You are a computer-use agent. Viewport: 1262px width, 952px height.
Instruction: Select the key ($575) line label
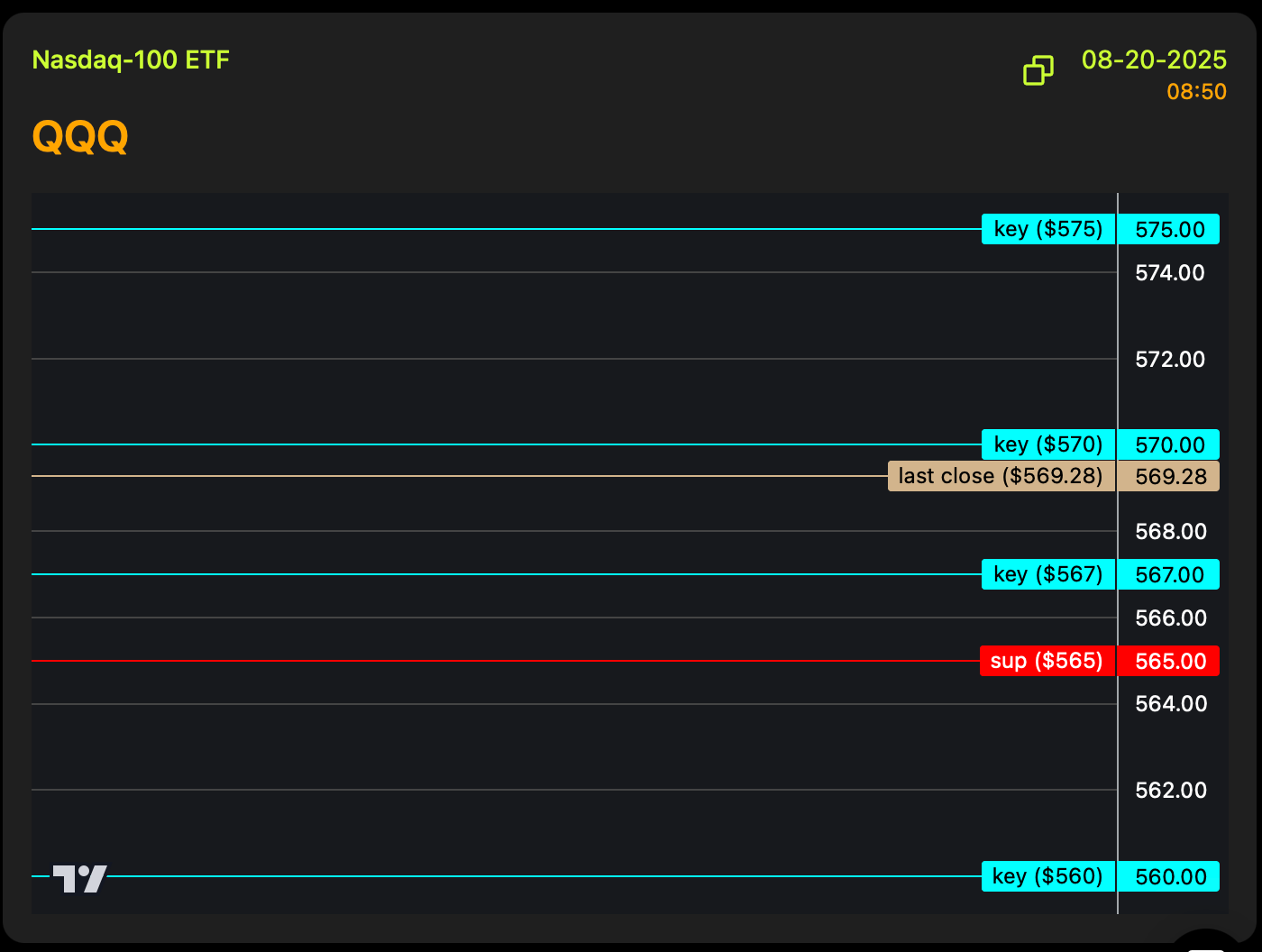pos(1048,229)
